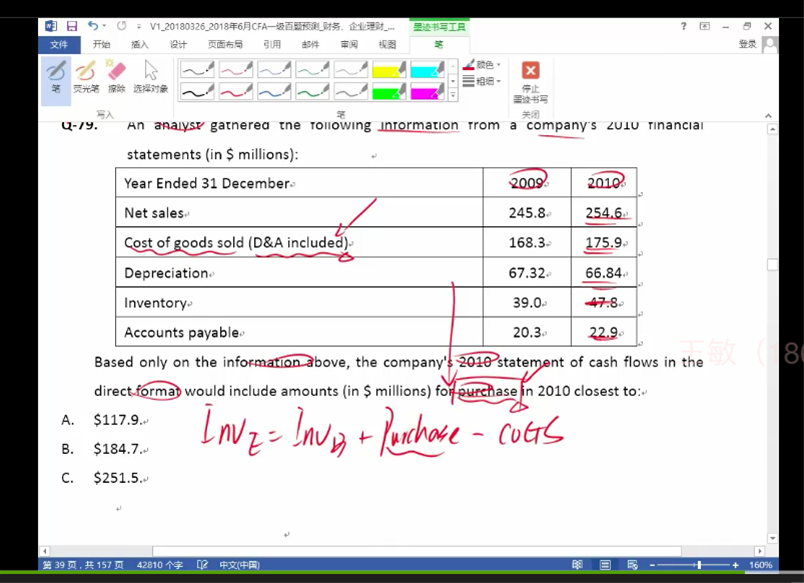This screenshot has width=804, height=583.
Task: Click the vertical scrollbar down arrow
Action: (x=773, y=538)
